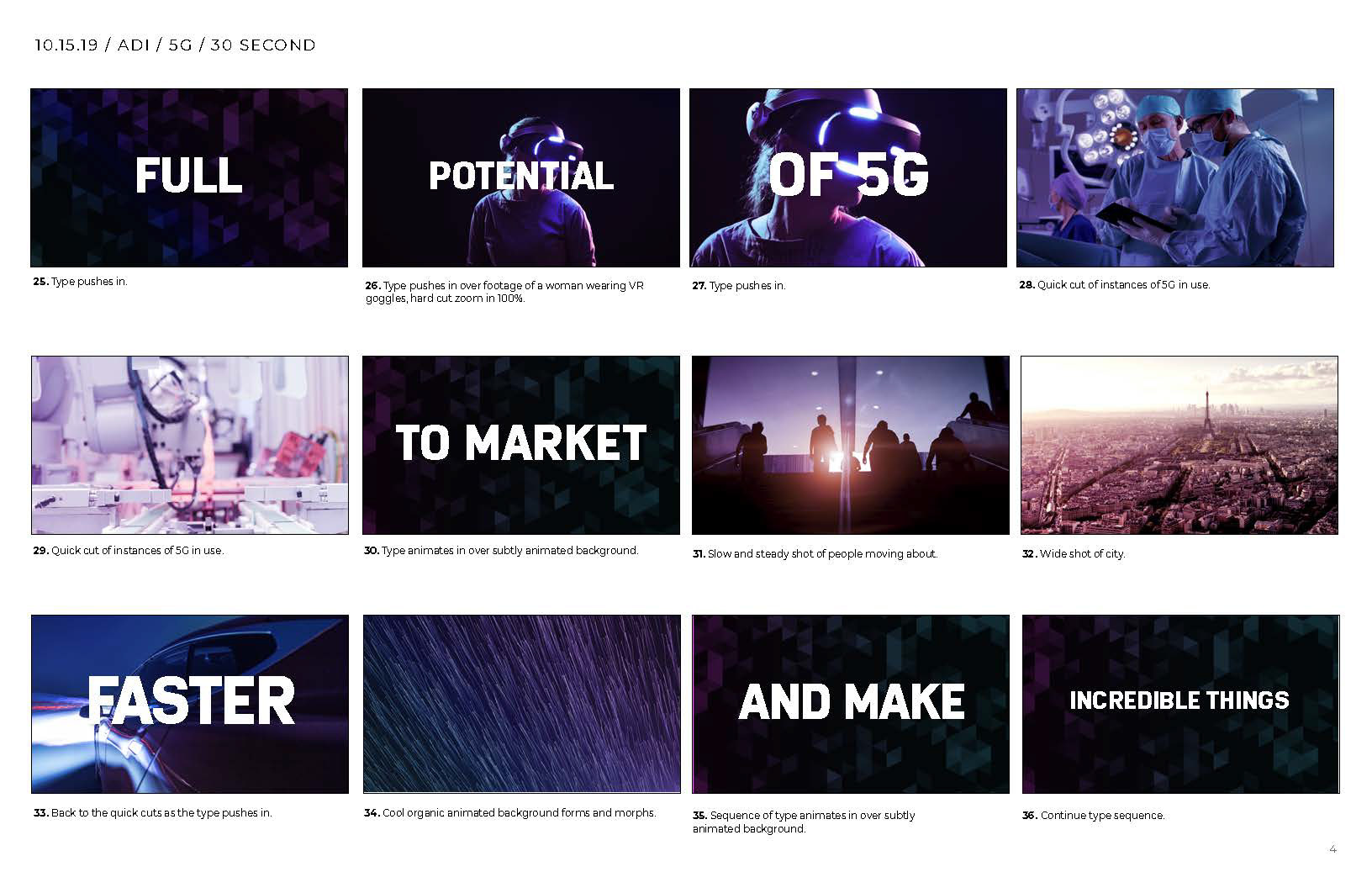Open the silhouetted people frame 31
Viewport: 1372px width, 888px height.
(x=851, y=445)
